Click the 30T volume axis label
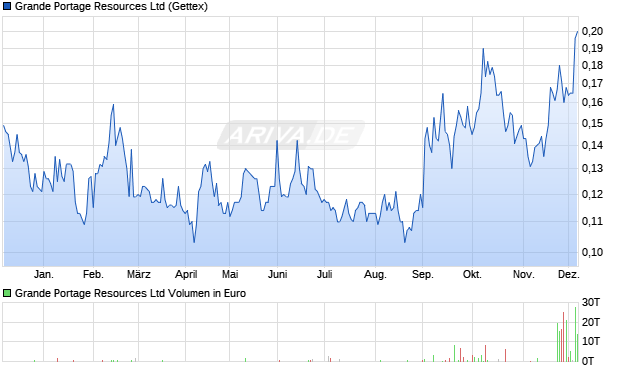 [x=591, y=303]
